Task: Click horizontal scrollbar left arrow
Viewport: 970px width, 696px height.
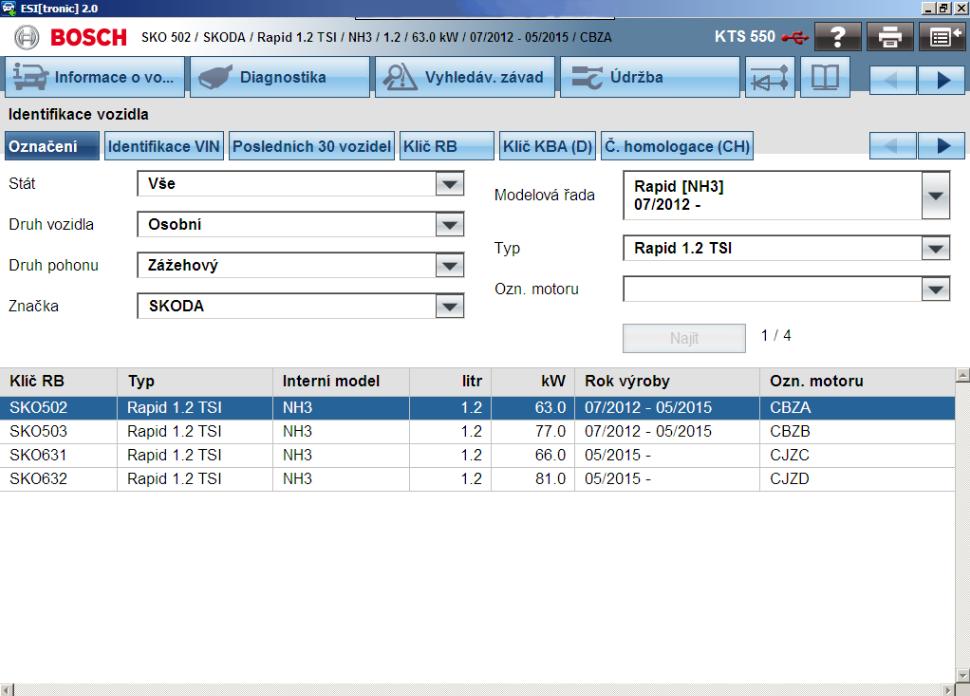Action: coord(6,690)
